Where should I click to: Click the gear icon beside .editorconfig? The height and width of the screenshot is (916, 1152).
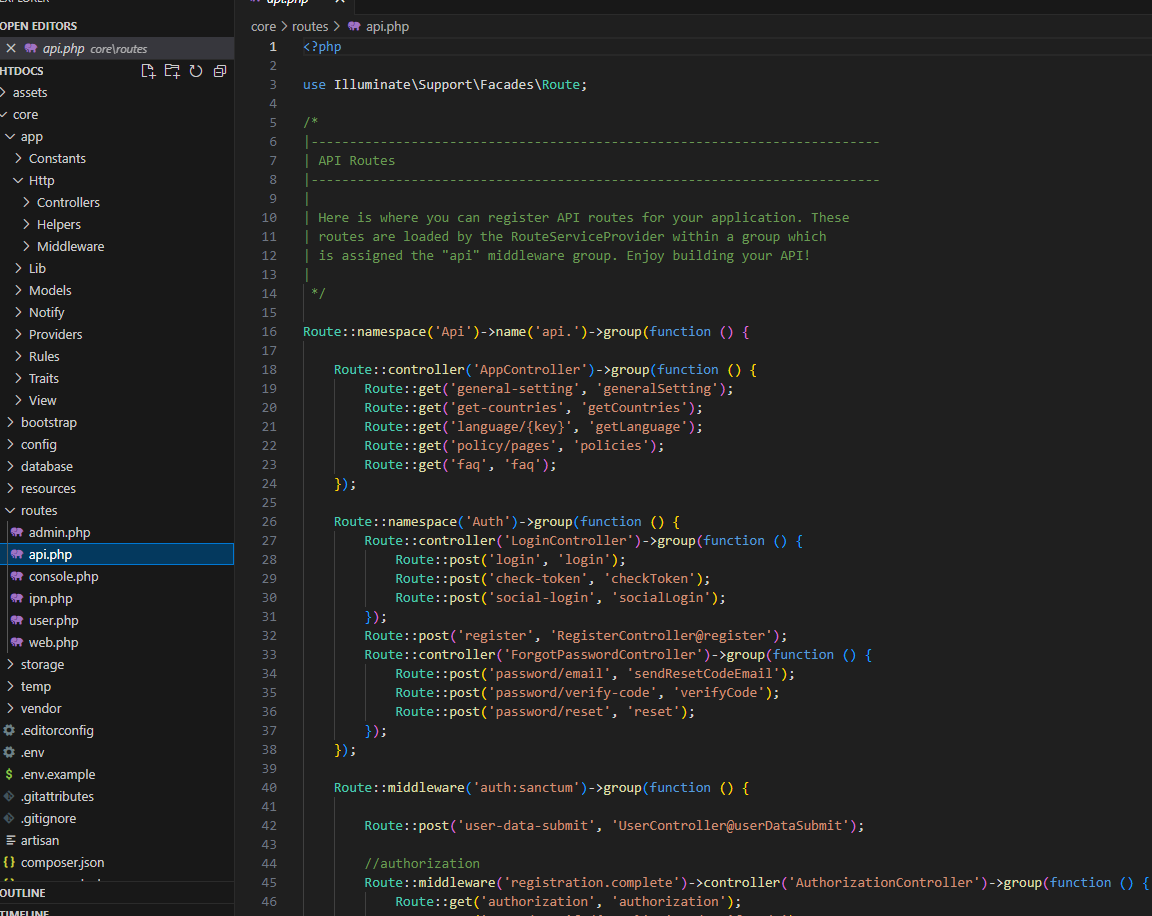pos(9,730)
